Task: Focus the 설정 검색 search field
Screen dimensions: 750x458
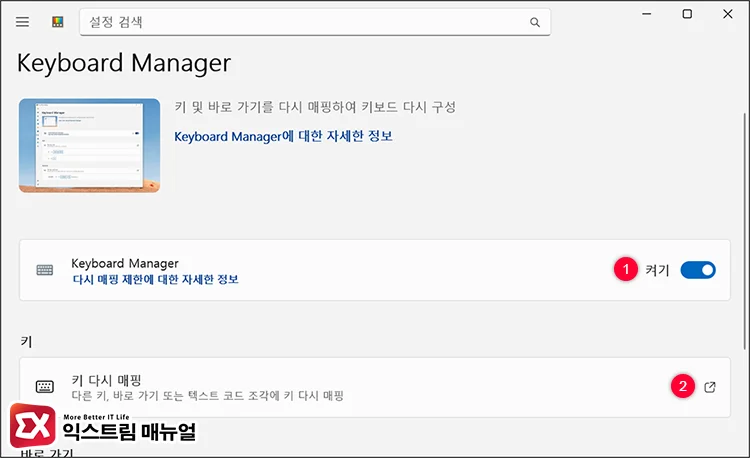Action: pyautogui.click(x=315, y=22)
